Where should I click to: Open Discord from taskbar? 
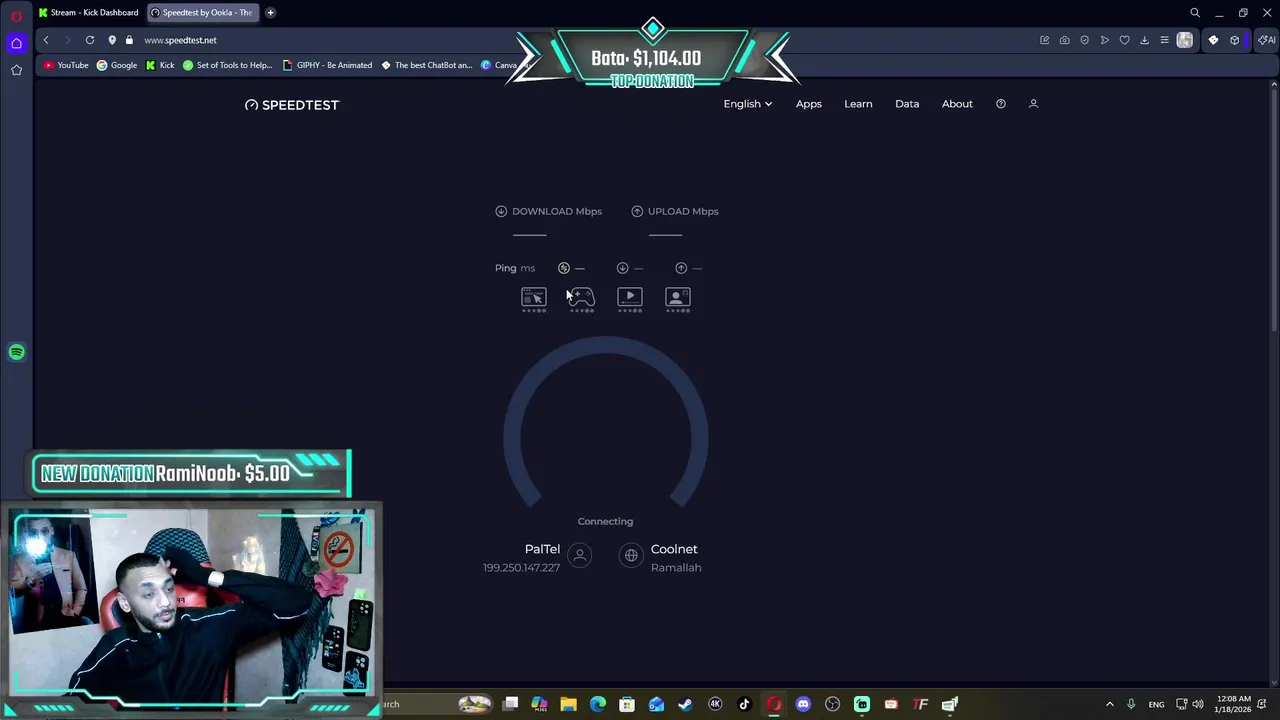pyautogui.click(x=803, y=704)
